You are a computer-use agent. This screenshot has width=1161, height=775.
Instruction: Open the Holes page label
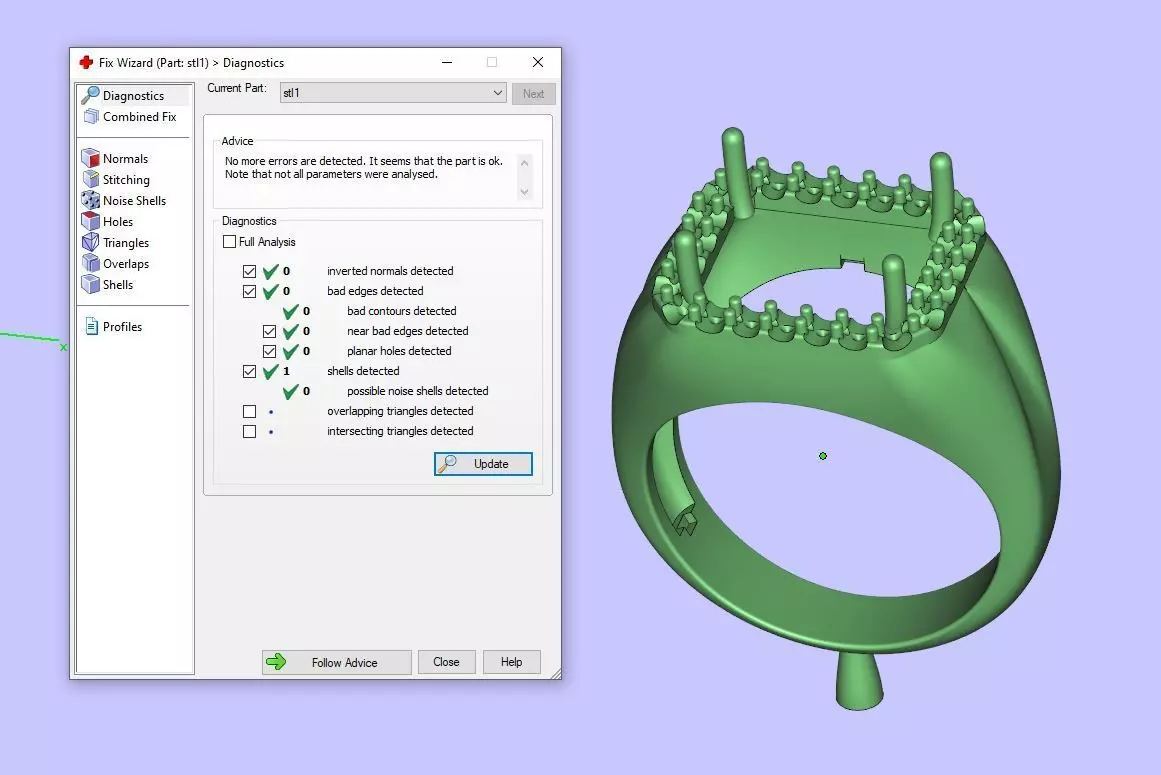coord(118,221)
